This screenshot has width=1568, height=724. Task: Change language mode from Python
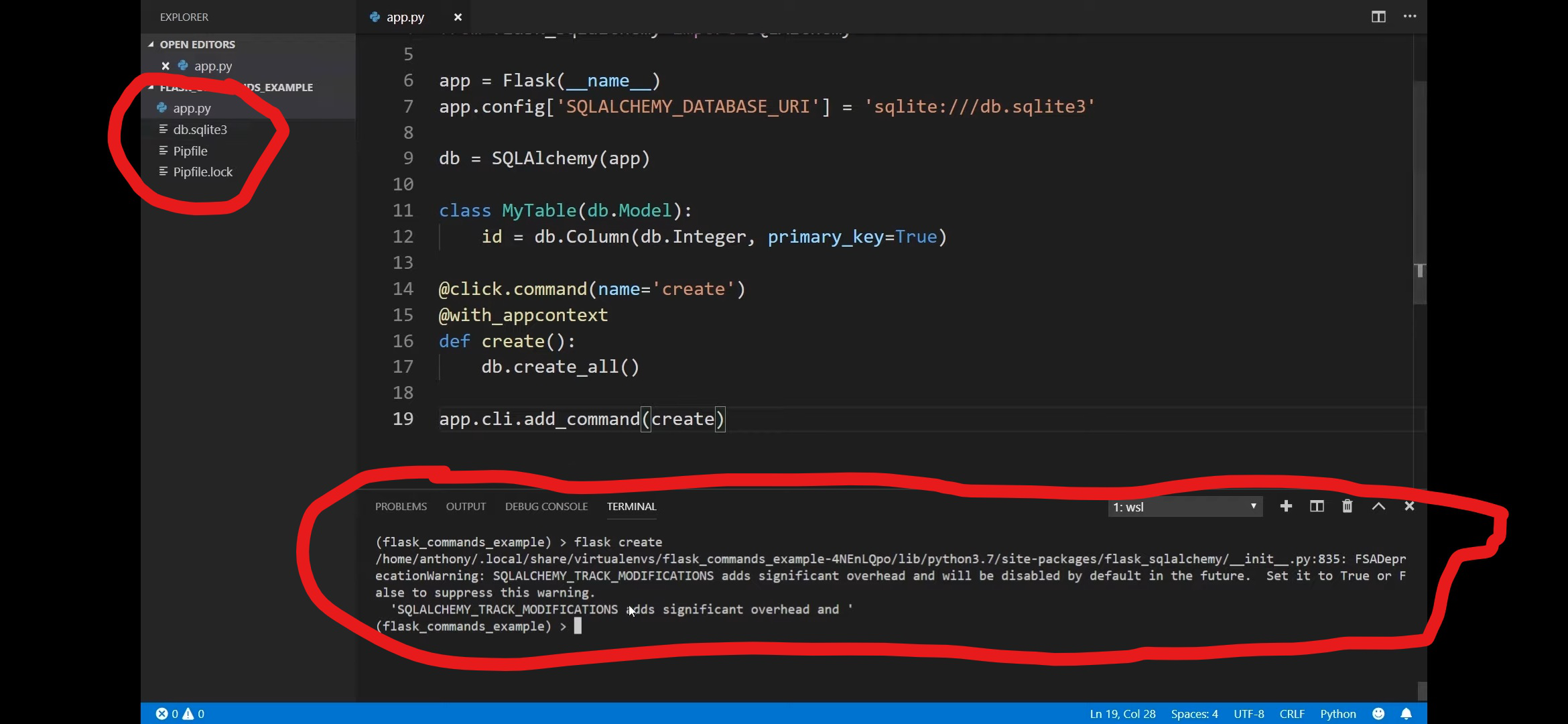tap(1337, 714)
